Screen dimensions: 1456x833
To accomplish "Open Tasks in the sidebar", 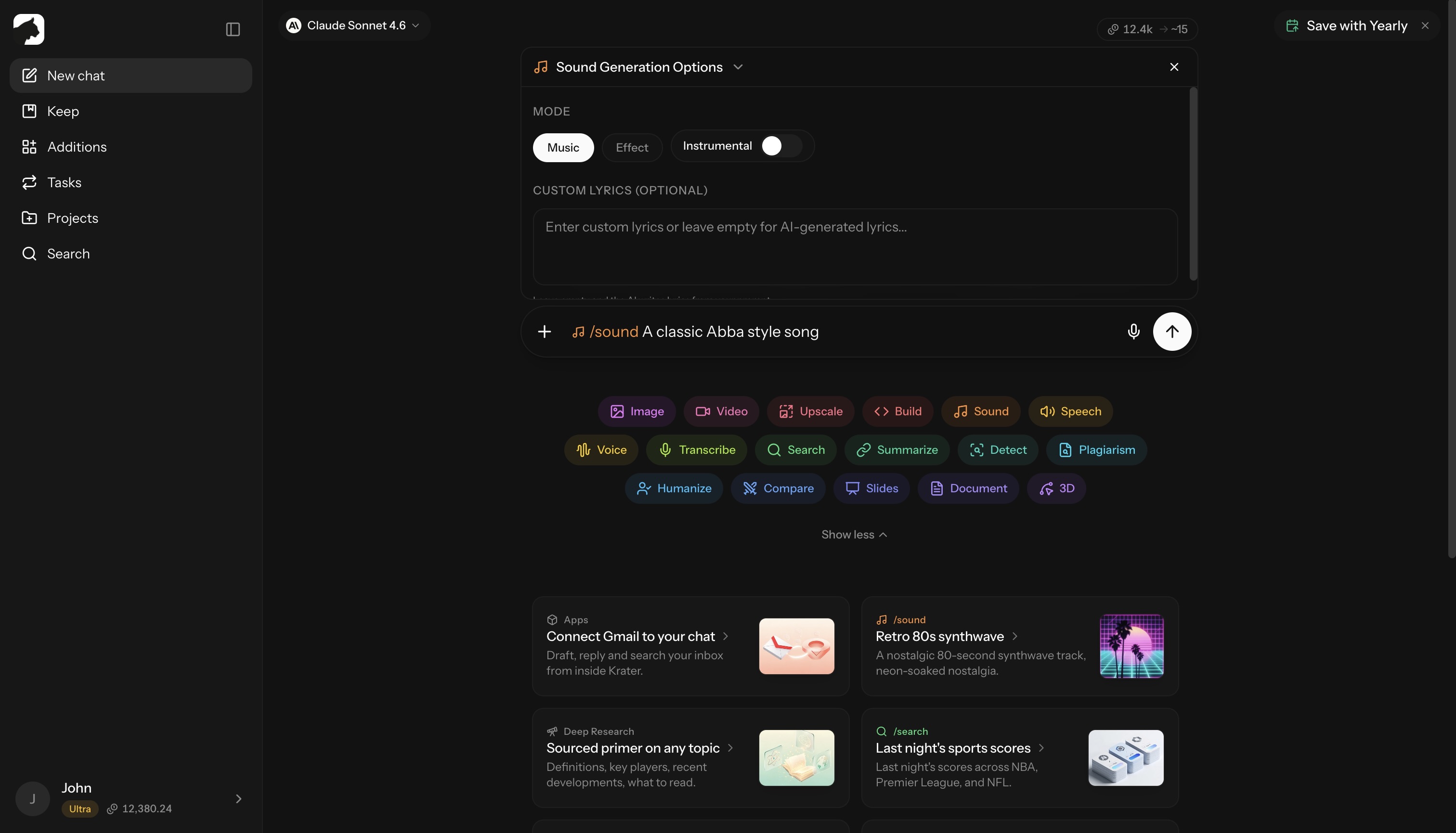I will point(130,182).
